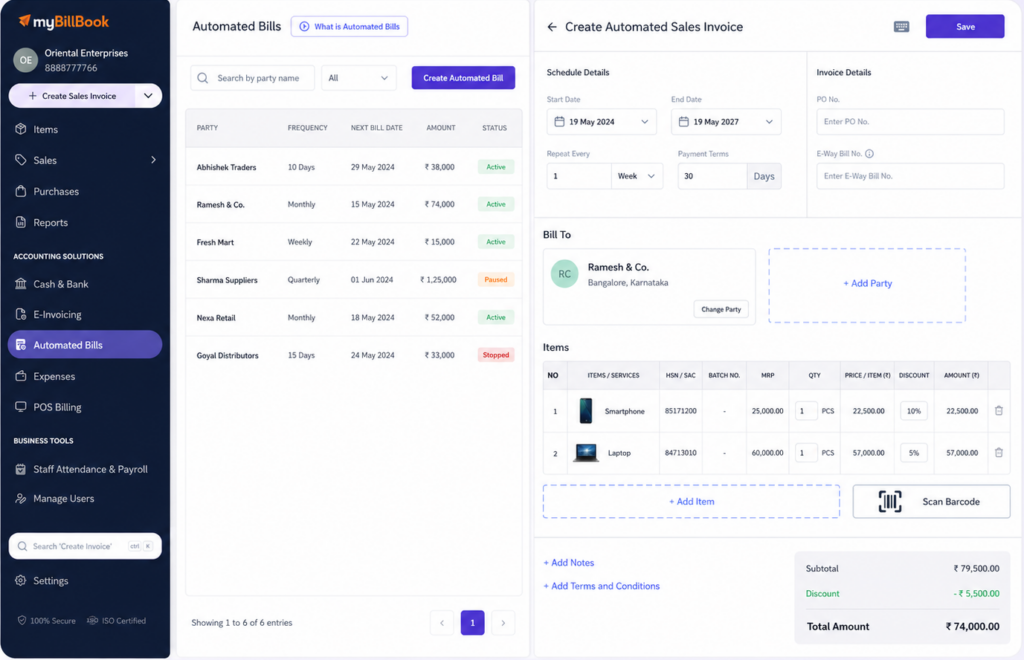Image resolution: width=1024 pixels, height=660 pixels.
Task: Select Automated Bills in sidebar
Action: click(x=85, y=345)
